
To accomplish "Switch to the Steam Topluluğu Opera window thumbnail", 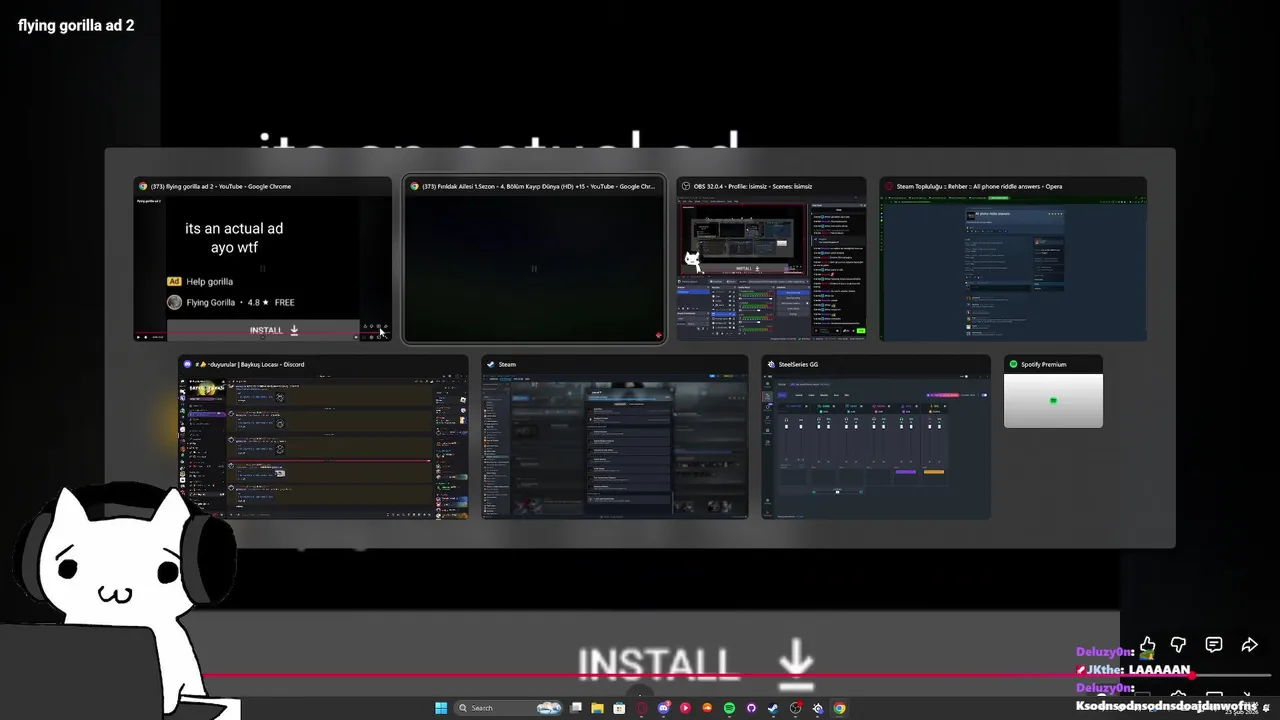I will (x=1013, y=260).
